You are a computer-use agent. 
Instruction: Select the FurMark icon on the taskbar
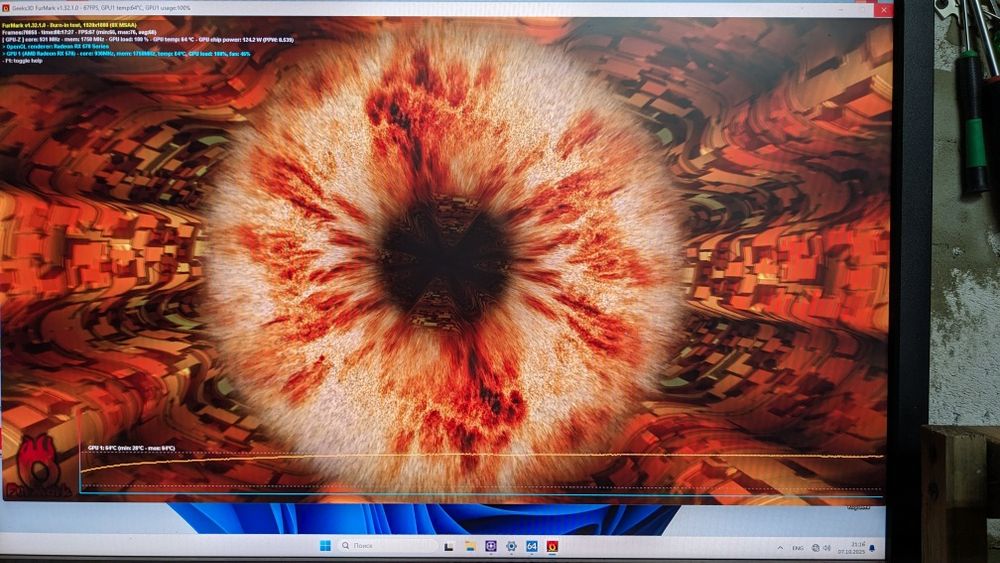[552, 546]
